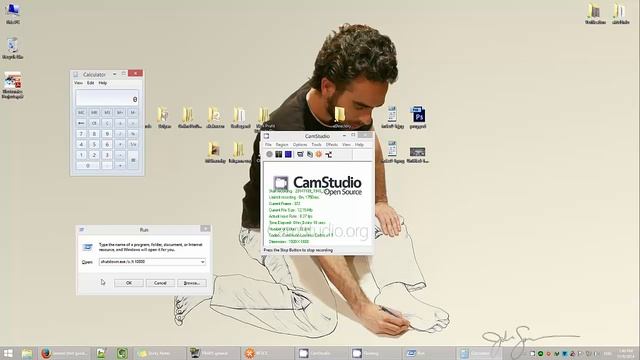Click the CE key in Calculator
Screen dimensions: 640x360
pyautogui.click(x=94, y=123)
